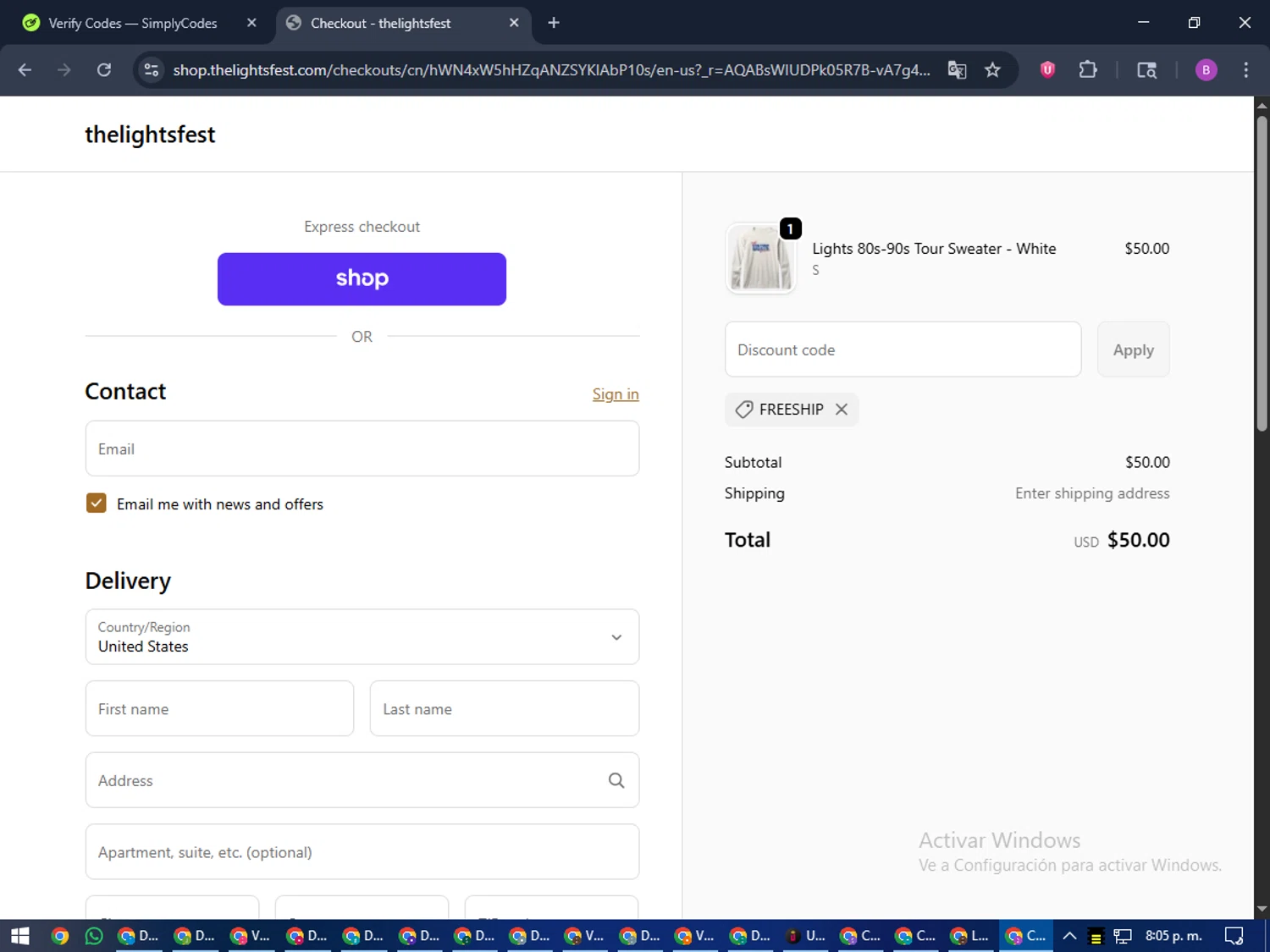Bookmark this page with the star icon
This screenshot has width=1270, height=952.
tap(992, 70)
